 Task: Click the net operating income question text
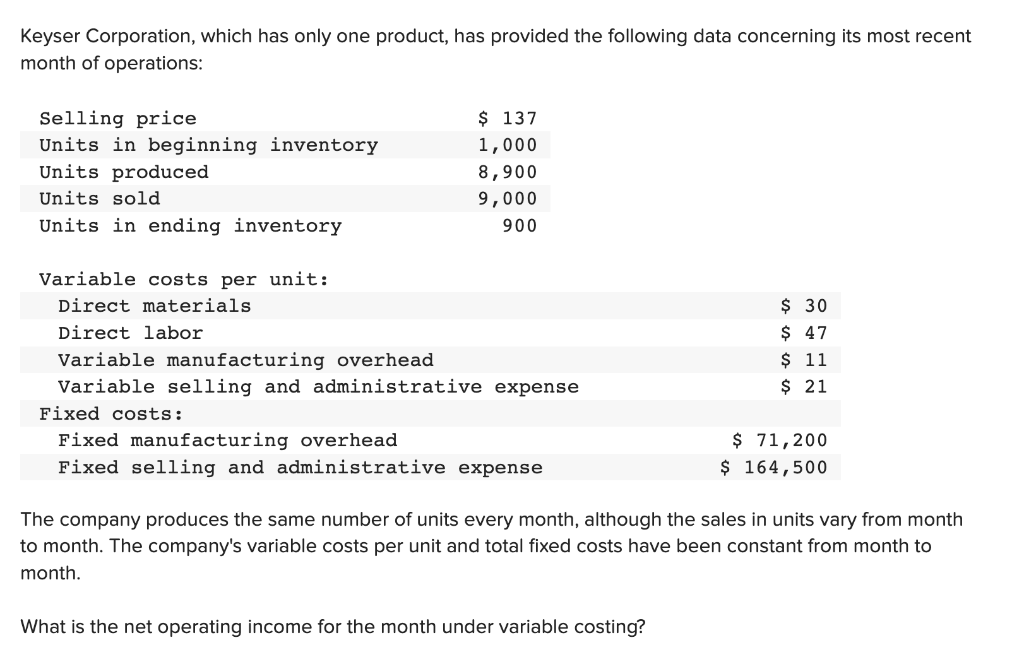pyautogui.click(x=332, y=627)
